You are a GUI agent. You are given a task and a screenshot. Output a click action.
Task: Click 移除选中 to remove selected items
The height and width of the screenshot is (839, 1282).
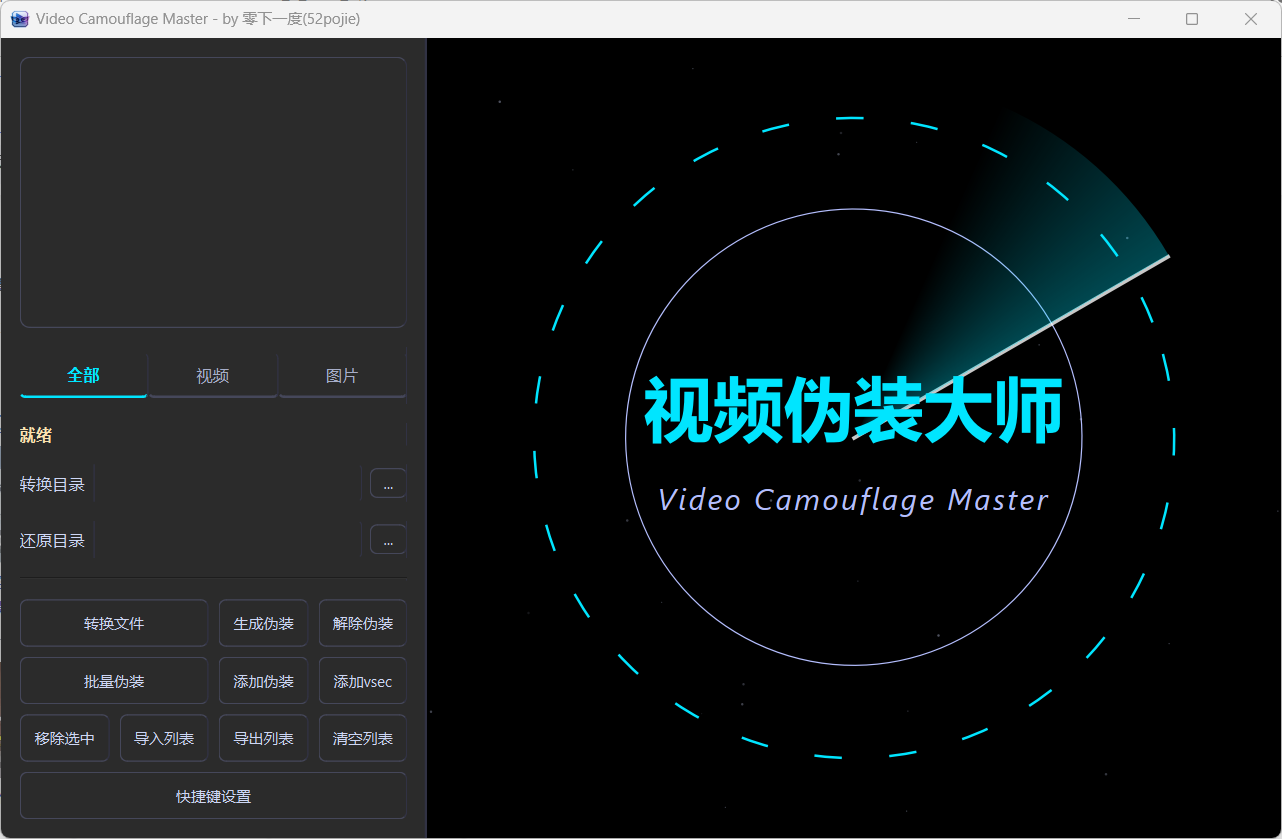(64, 737)
